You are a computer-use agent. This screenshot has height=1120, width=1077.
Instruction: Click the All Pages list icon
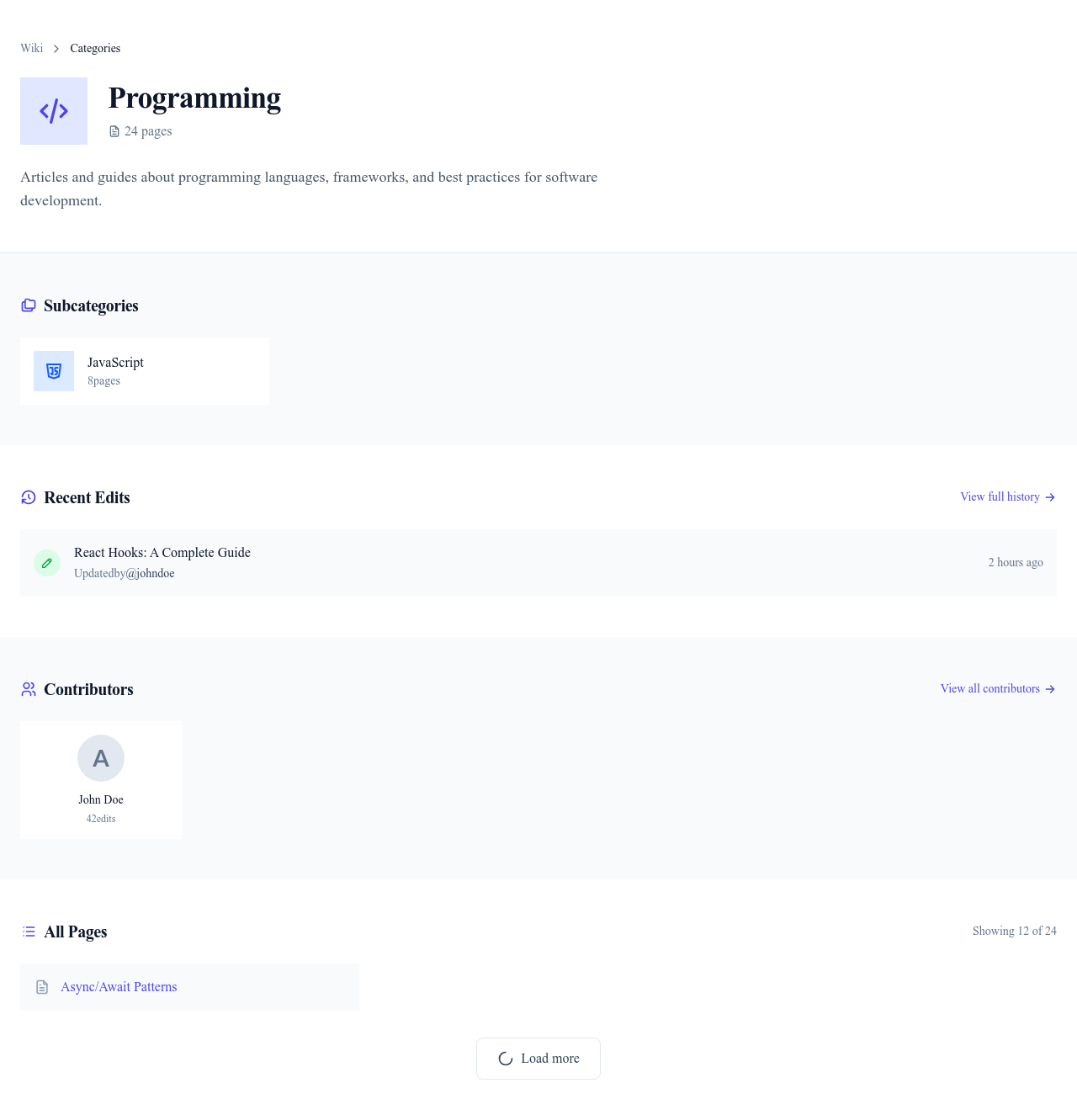click(29, 932)
